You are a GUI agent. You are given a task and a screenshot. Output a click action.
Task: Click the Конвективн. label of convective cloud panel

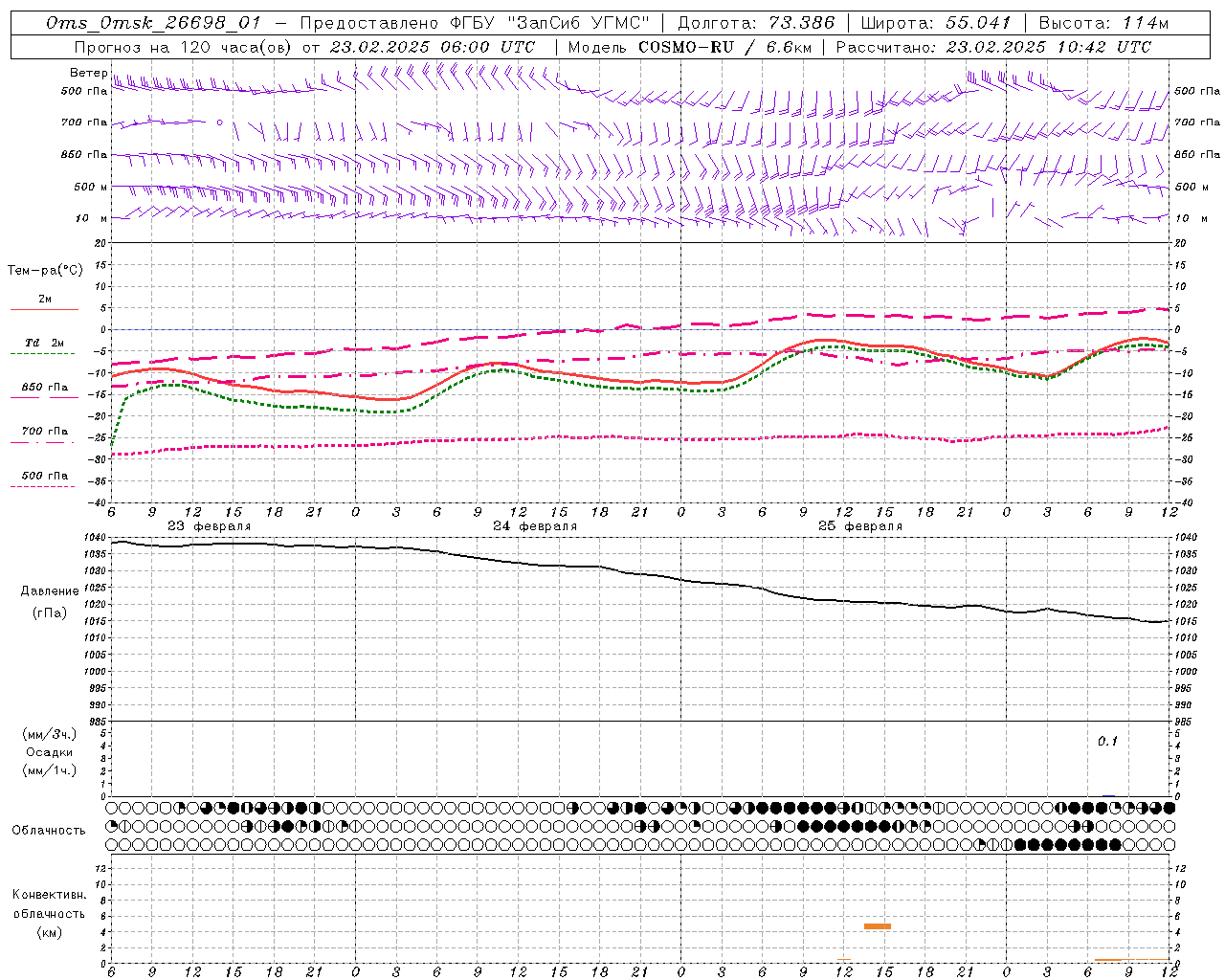point(49,895)
